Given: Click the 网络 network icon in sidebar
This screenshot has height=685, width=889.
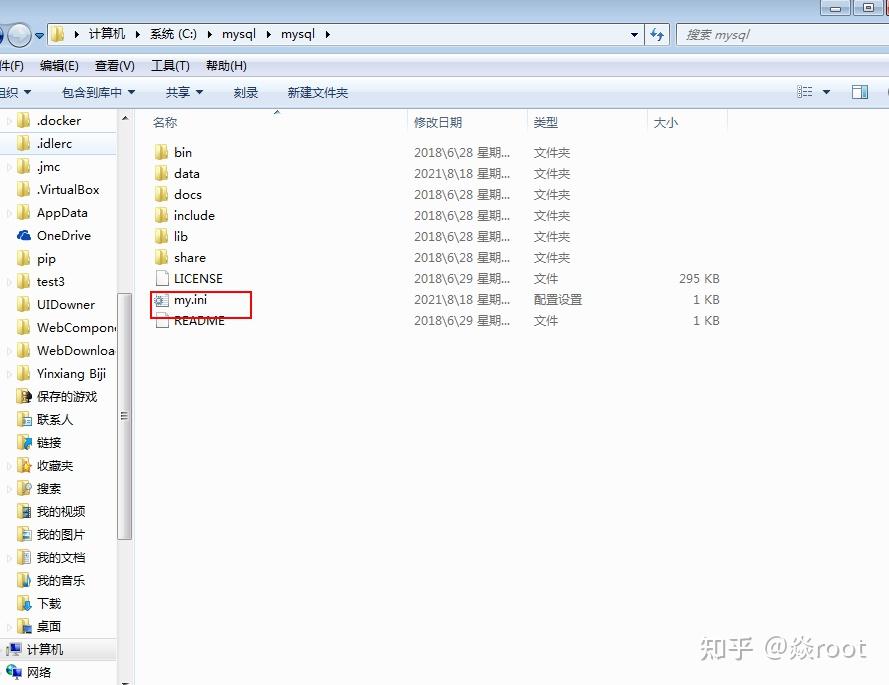Looking at the screenshot, I should pyautogui.click(x=14, y=672).
